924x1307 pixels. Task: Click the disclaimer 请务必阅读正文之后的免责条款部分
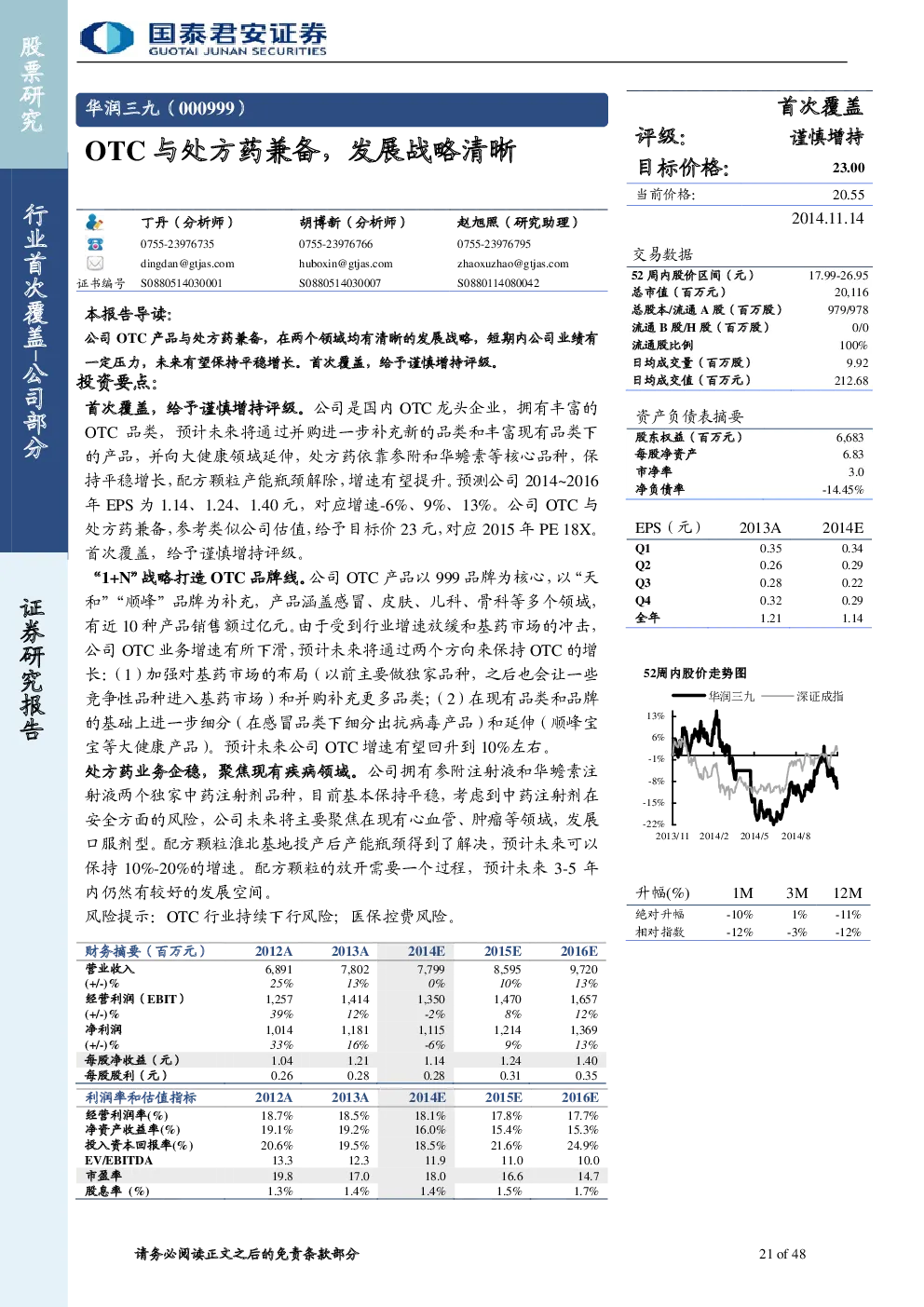(247, 1254)
